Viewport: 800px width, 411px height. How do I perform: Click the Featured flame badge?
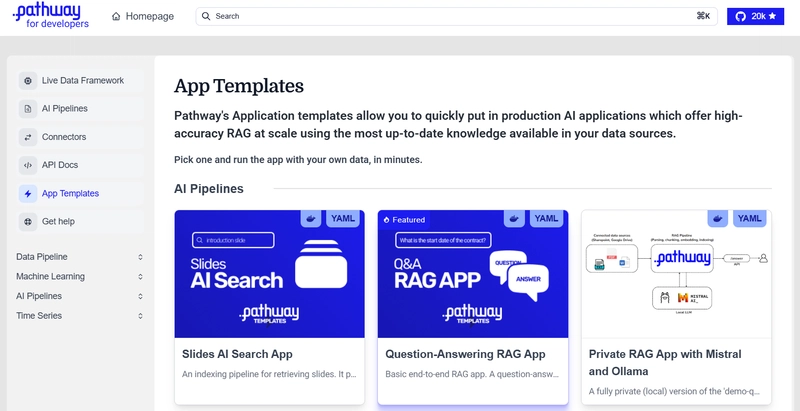pos(404,220)
